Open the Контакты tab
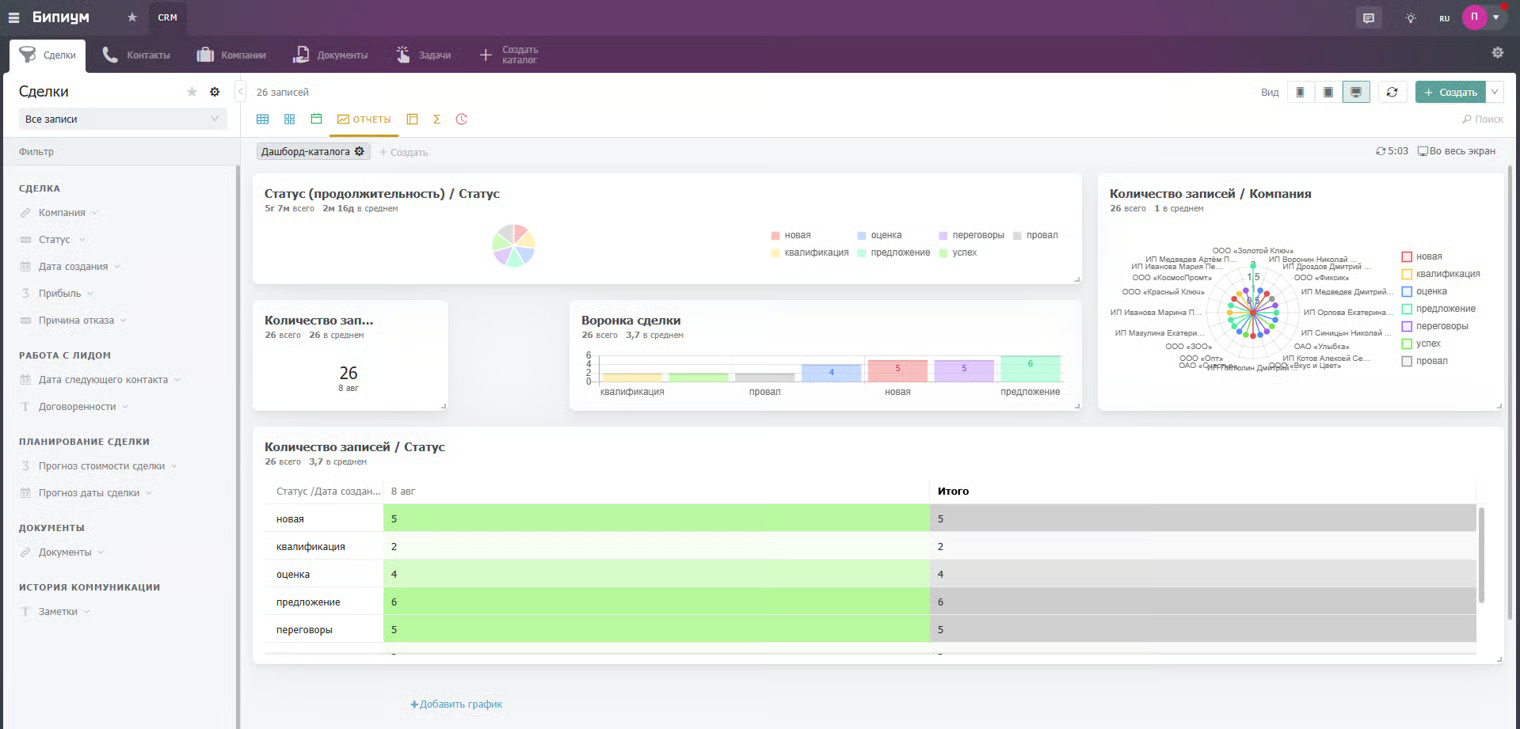This screenshot has height=729, width=1520. 136,55
